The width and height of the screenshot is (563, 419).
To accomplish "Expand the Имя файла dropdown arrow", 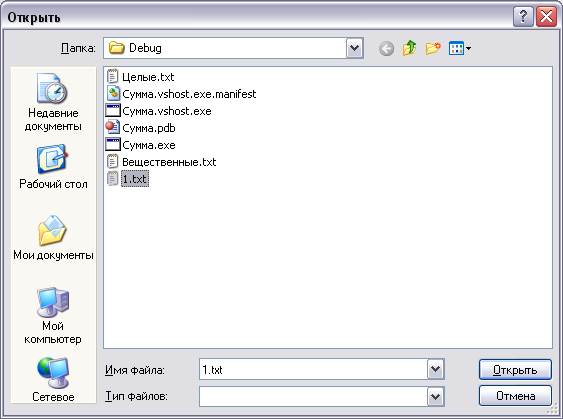I will pos(436,369).
